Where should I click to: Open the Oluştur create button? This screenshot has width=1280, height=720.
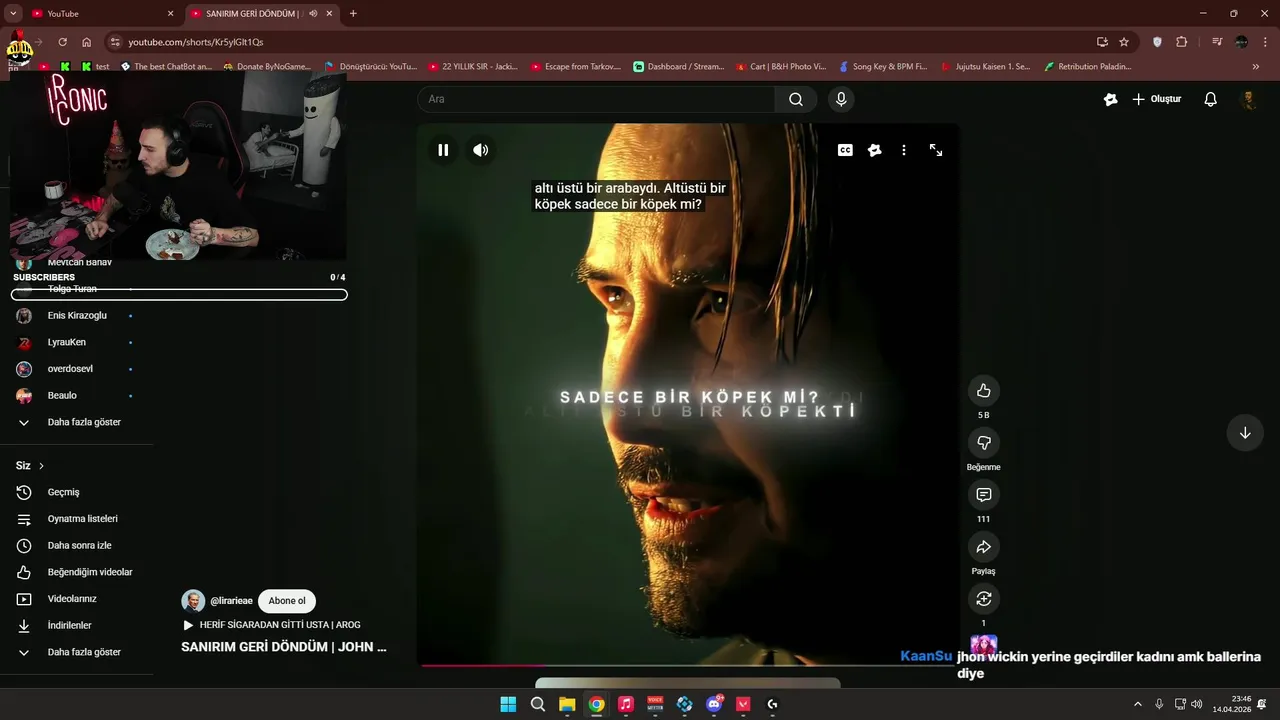tap(1157, 99)
